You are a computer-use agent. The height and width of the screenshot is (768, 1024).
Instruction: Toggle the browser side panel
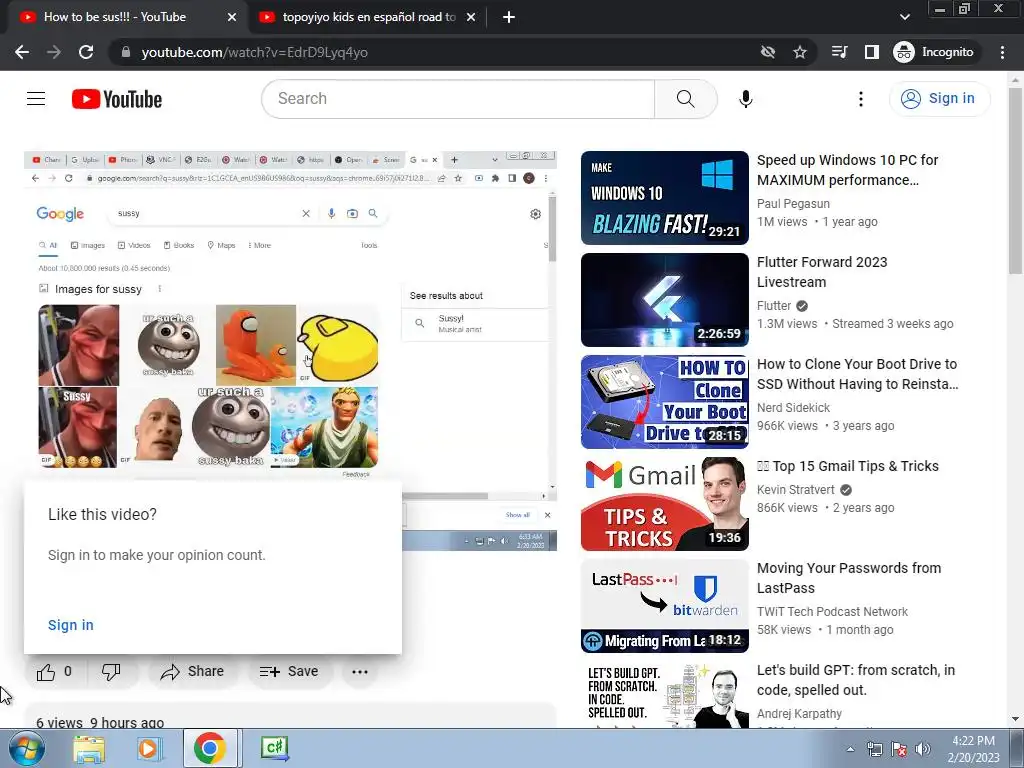(x=872, y=52)
